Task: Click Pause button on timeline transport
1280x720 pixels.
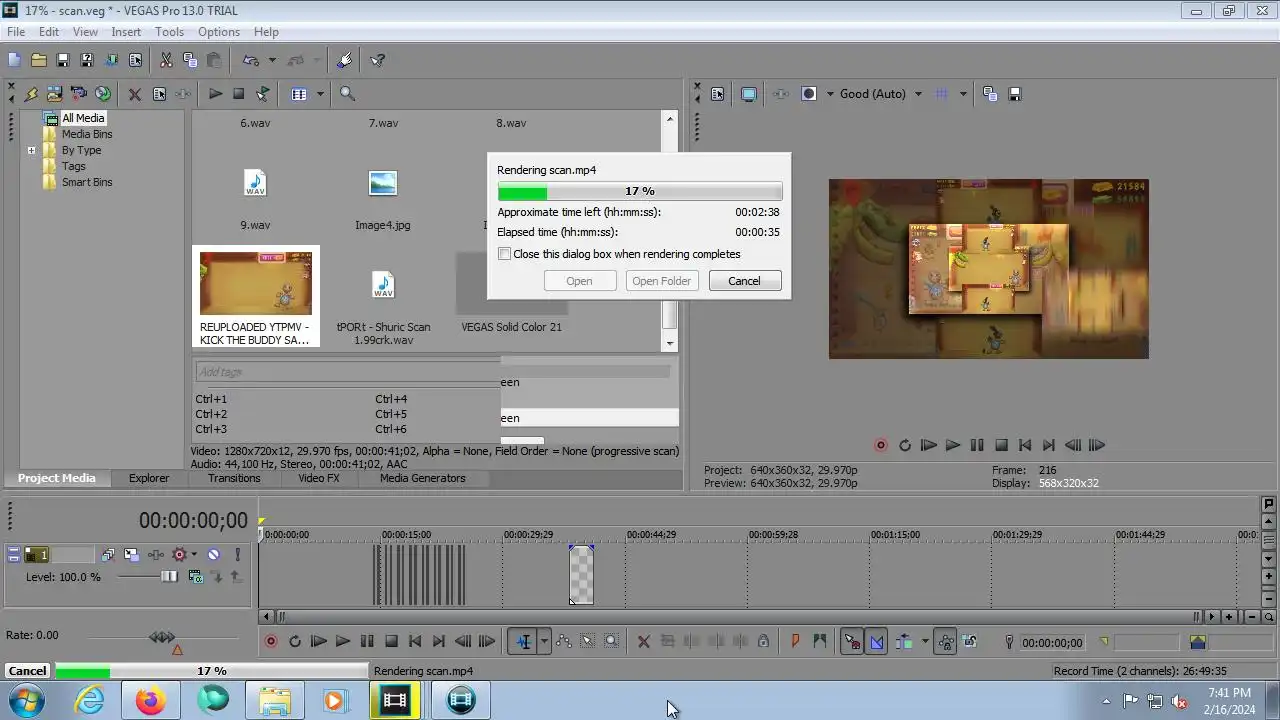Action: 367,642
